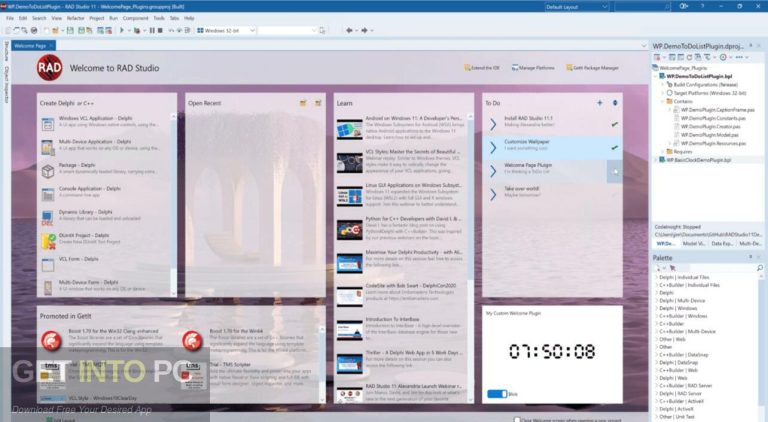The height and width of the screenshot is (422, 768).
Task: Toggle checkmark for Customize Wallpaper task
Action: pyautogui.click(x=614, y=147)
